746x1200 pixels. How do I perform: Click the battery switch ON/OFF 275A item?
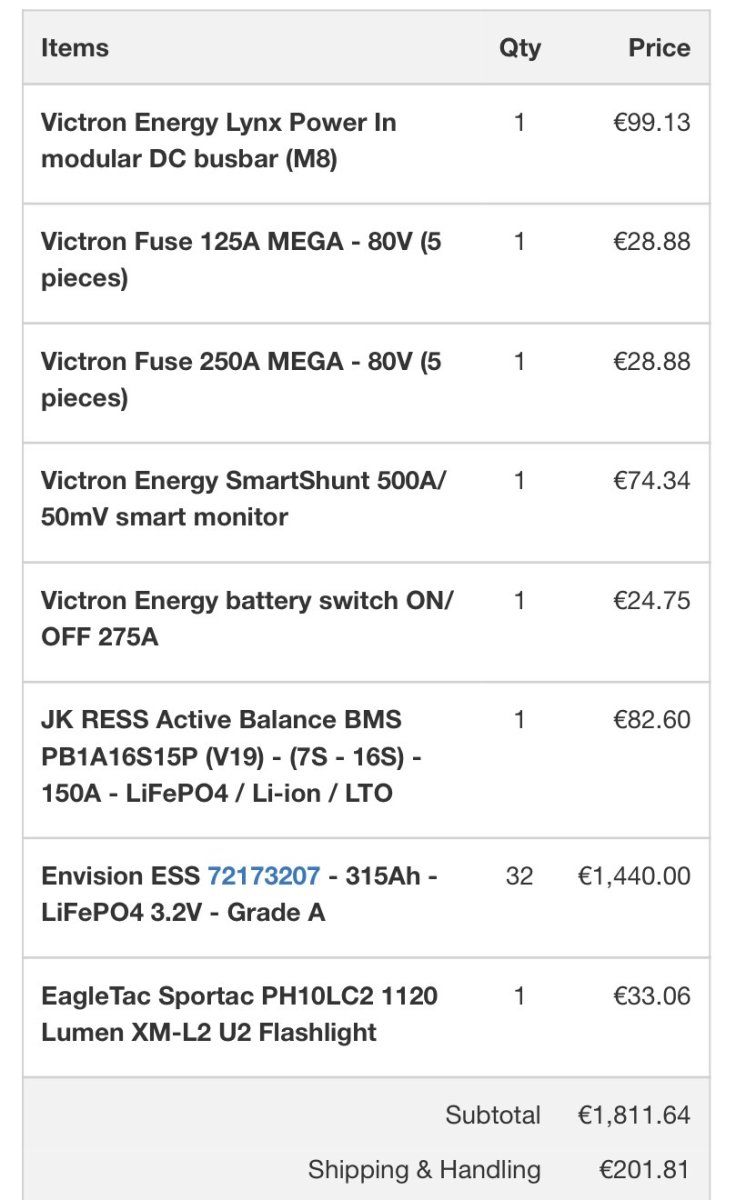(246, 618)
